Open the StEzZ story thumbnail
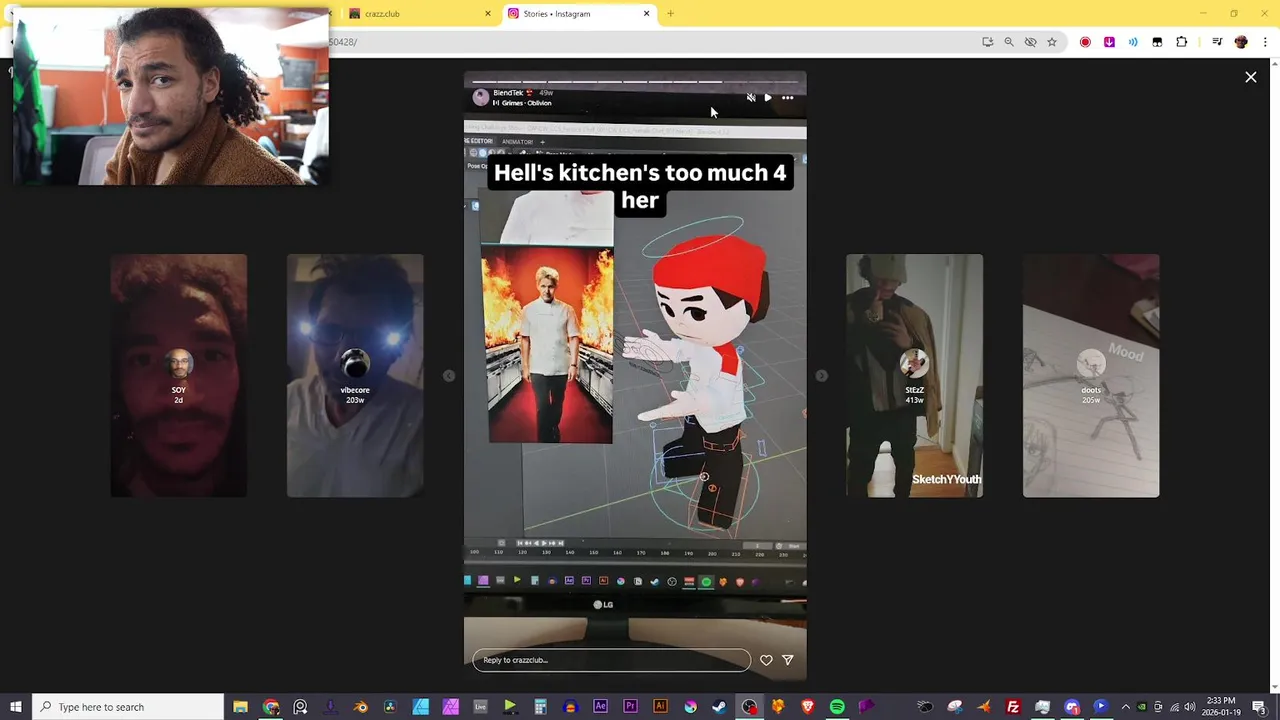The width and height of the screenshot is (1280, 720). (915, 375)
